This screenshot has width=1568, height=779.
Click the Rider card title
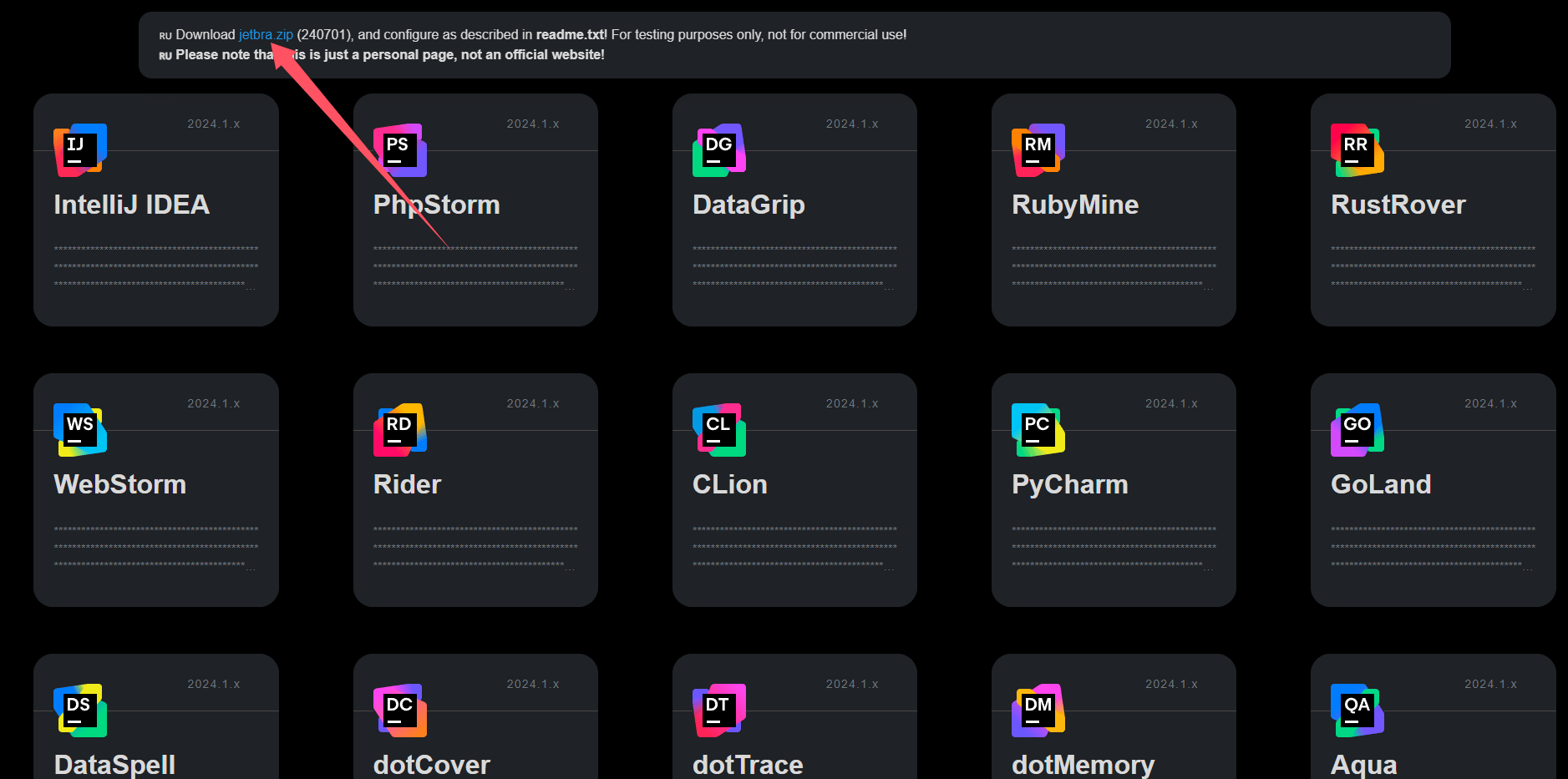[x=407, y=484]
